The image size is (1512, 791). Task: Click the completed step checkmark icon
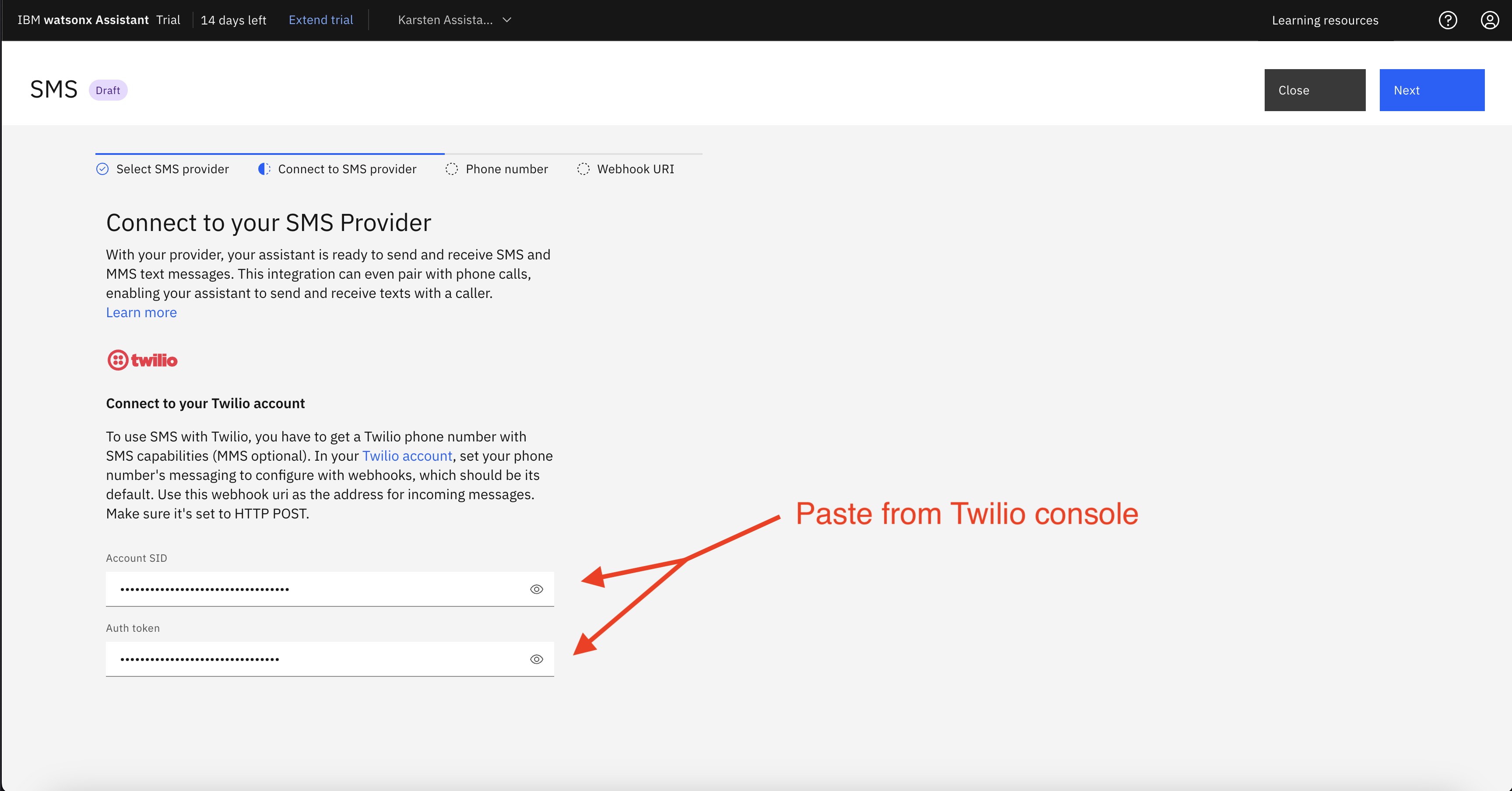coord(102,169)
